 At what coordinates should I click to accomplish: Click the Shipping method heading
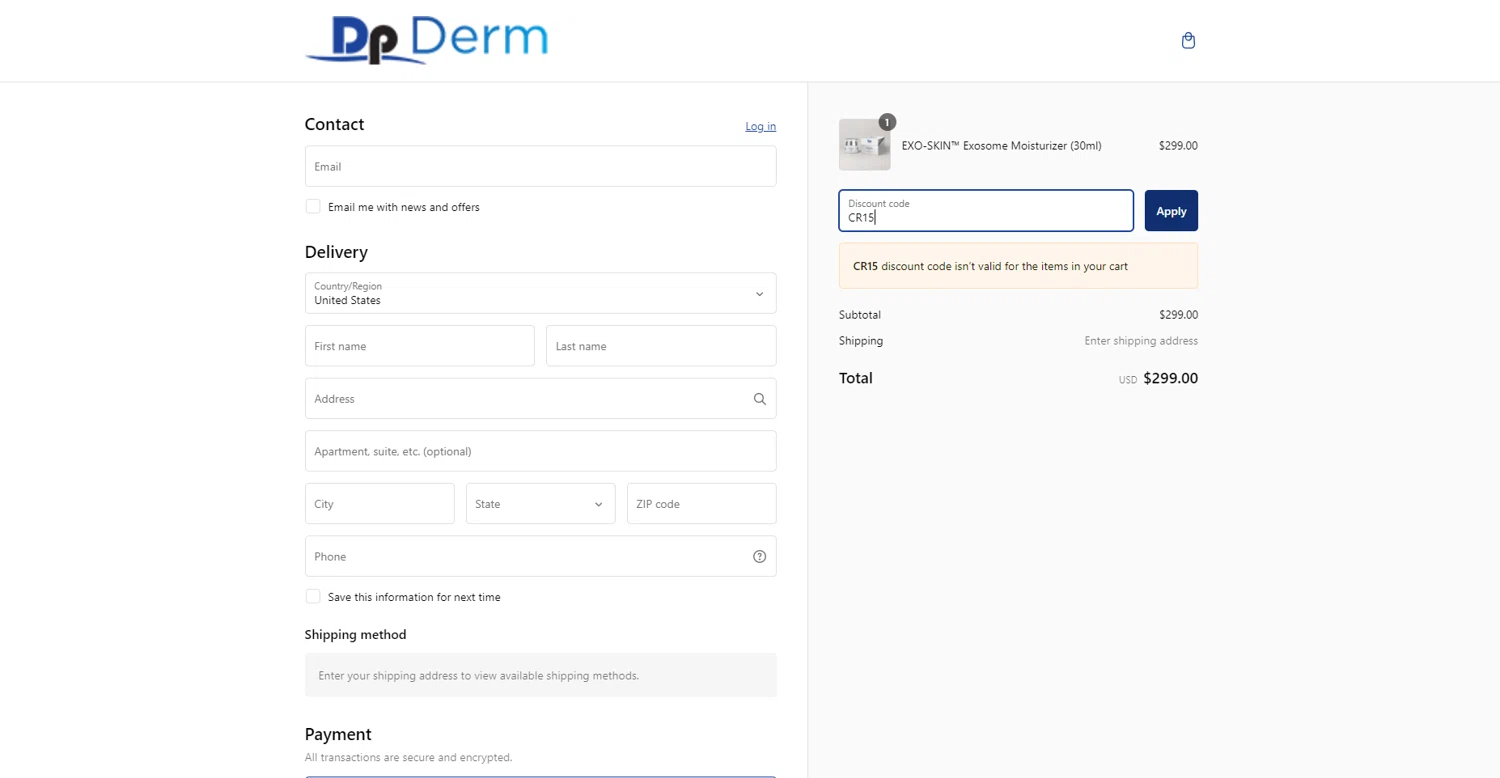click(355, 635)
